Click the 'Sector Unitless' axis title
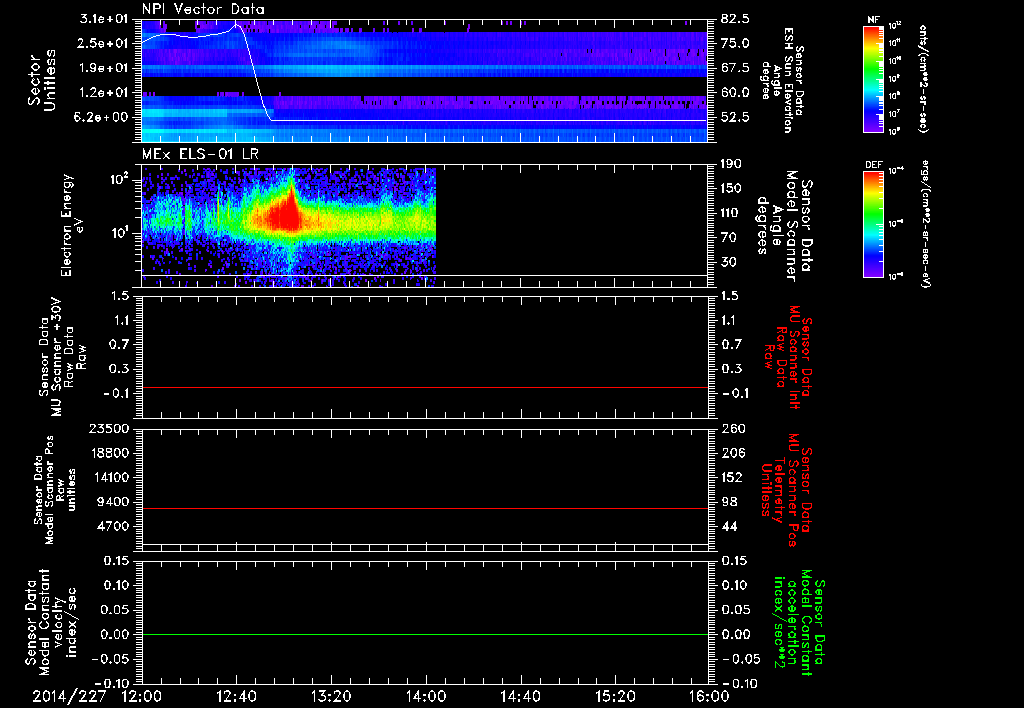The image size is (1024, 708). [x=42, y=80]
